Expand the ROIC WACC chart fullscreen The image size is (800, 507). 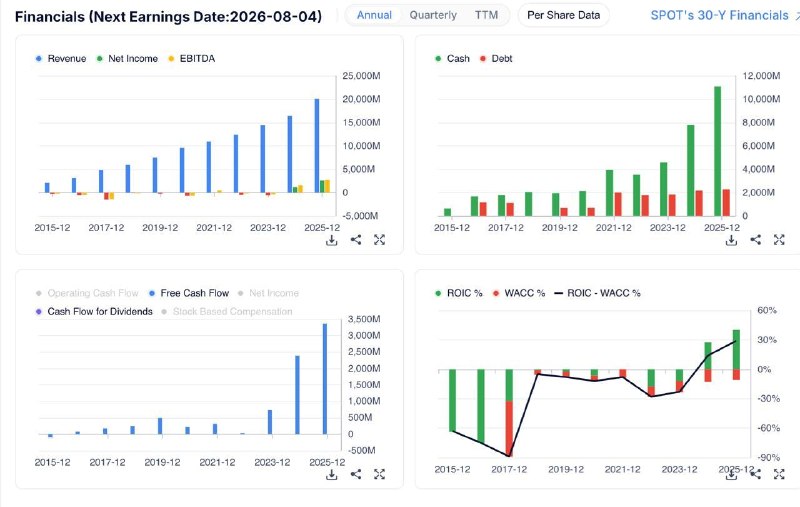[779, 474]
